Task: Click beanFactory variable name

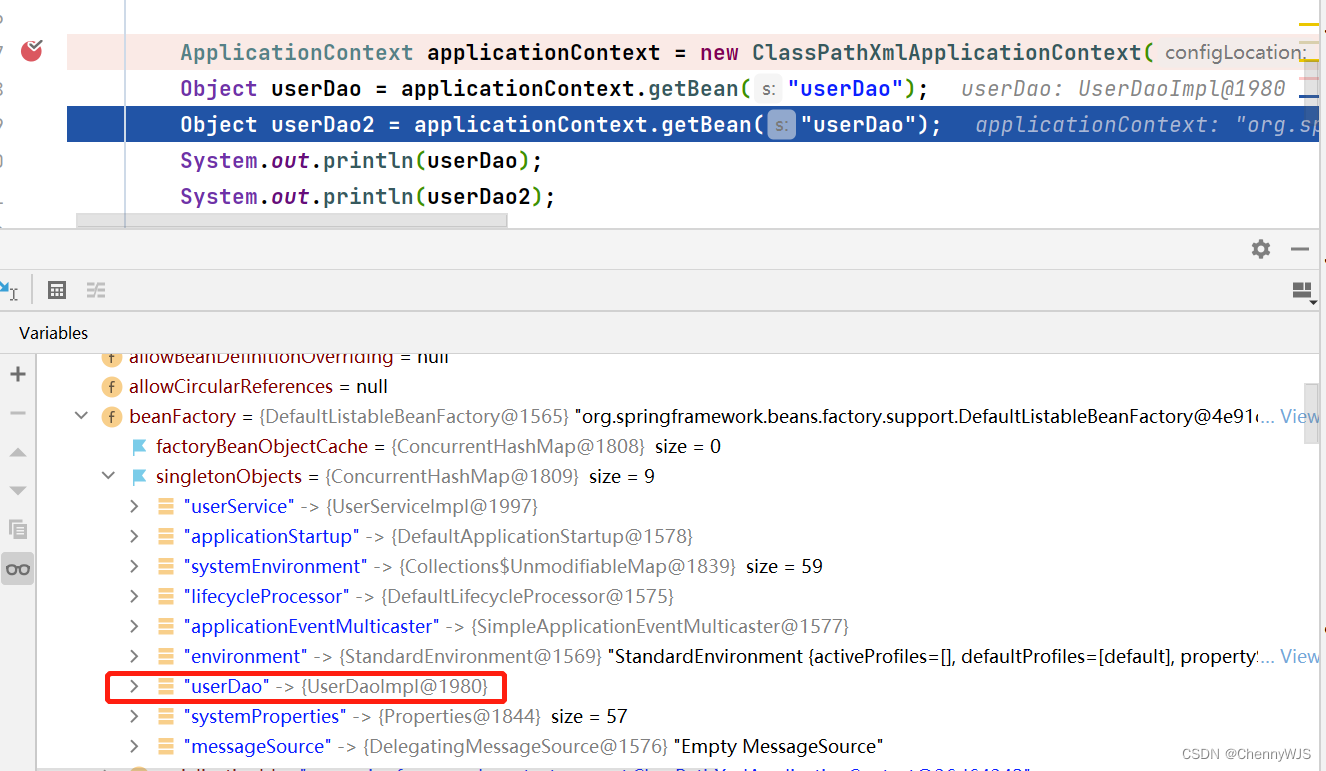Action: [183, 416]
